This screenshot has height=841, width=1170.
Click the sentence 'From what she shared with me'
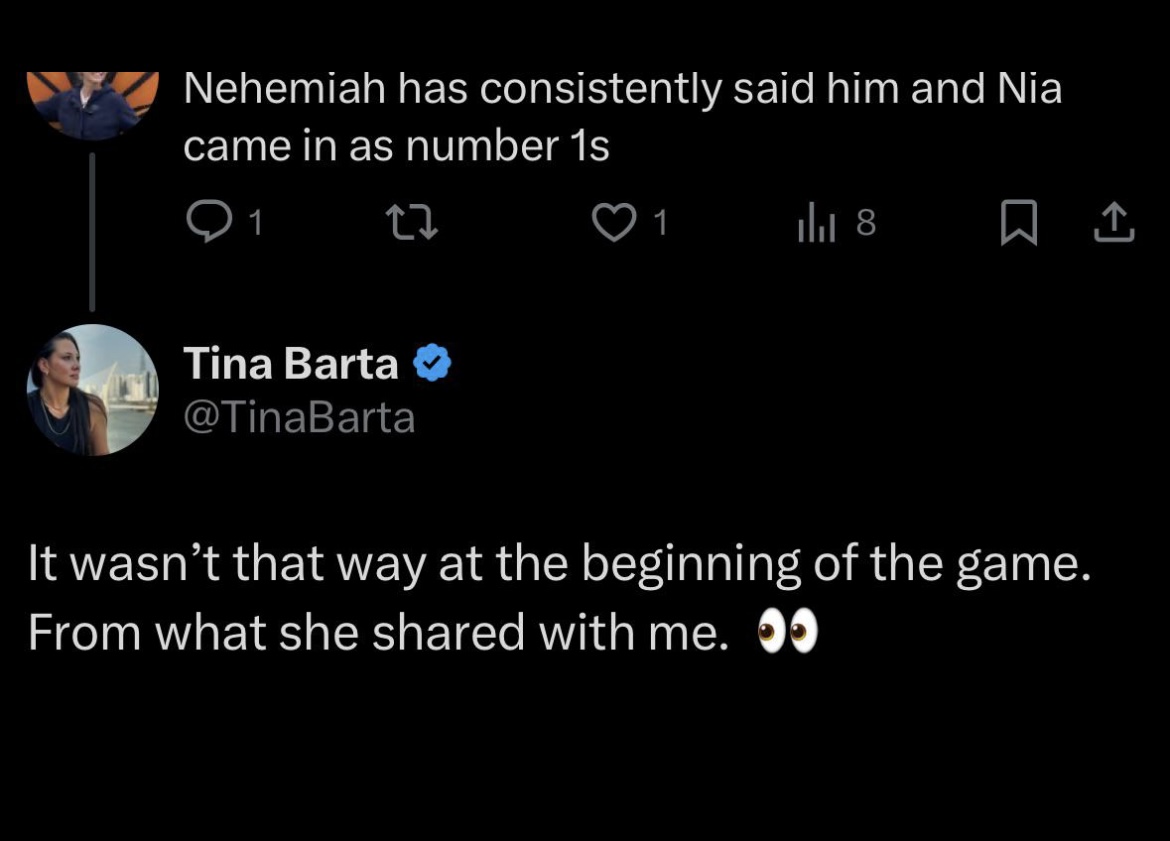click(x=378, y=633)
